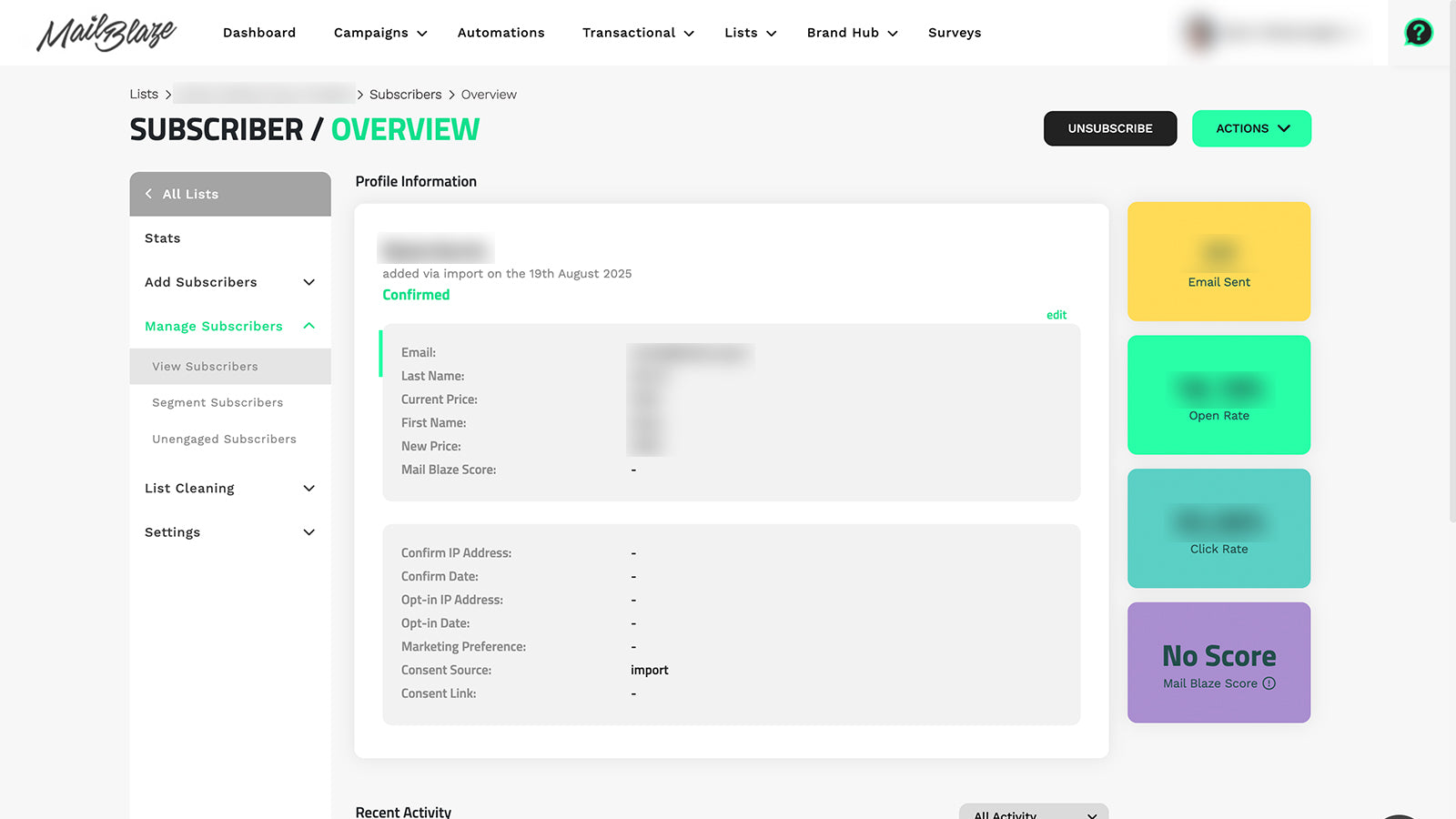Click the info icon next to Mail Blaze Score
Viewport: 1456px width, 819px height.
point(1271,683)
